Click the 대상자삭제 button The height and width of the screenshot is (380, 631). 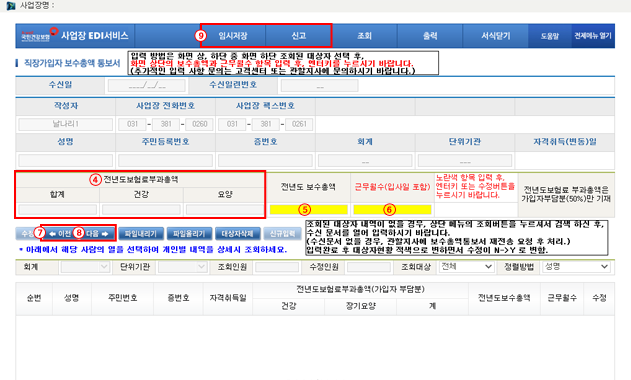[x=237, y=233]
